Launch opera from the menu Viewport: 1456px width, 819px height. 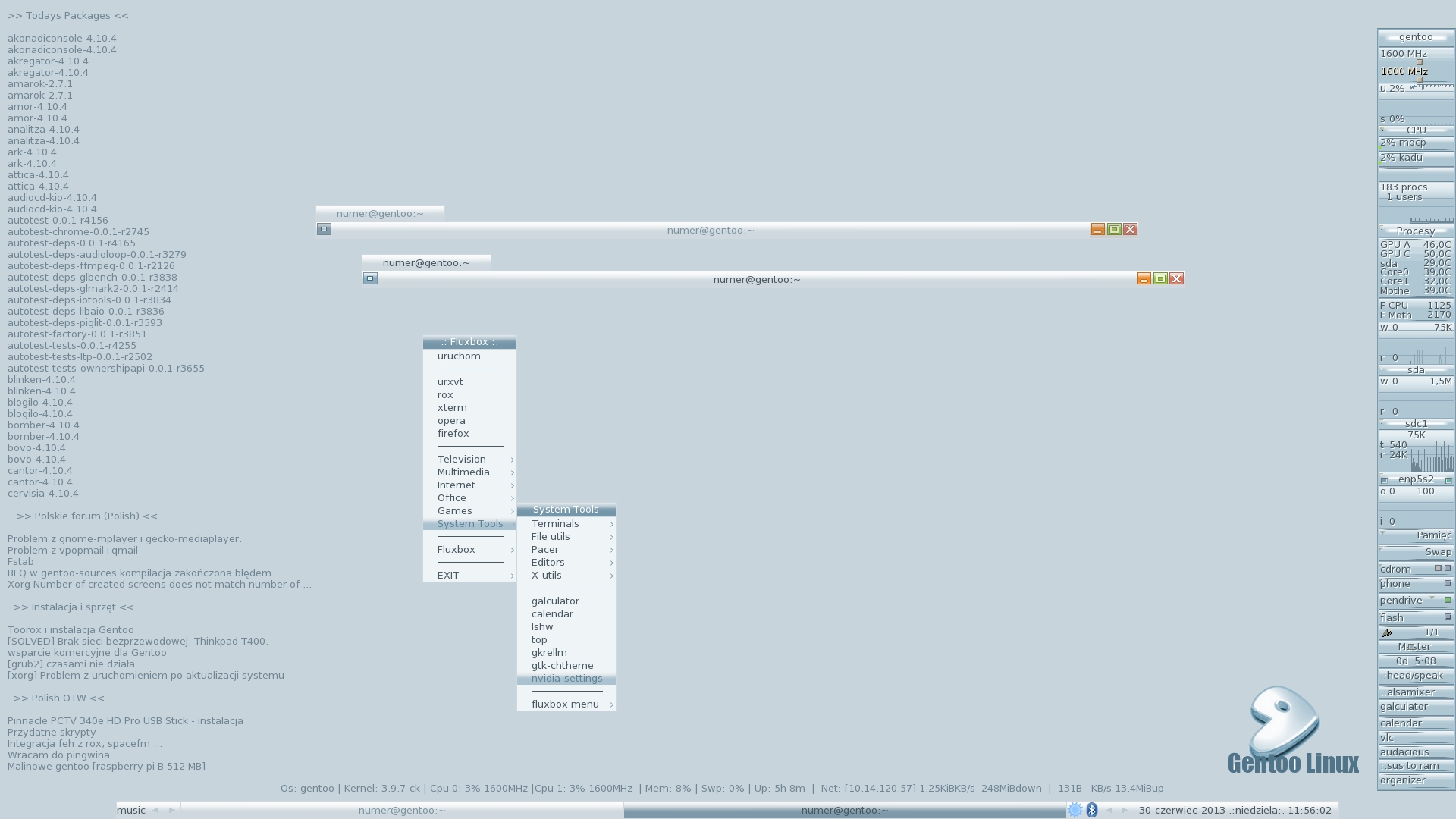pyautogui.click(x=469, y=420)
